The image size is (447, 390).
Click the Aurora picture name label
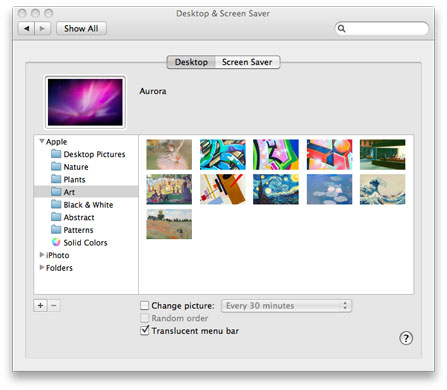pyautogui.click(x=153, y=91)
